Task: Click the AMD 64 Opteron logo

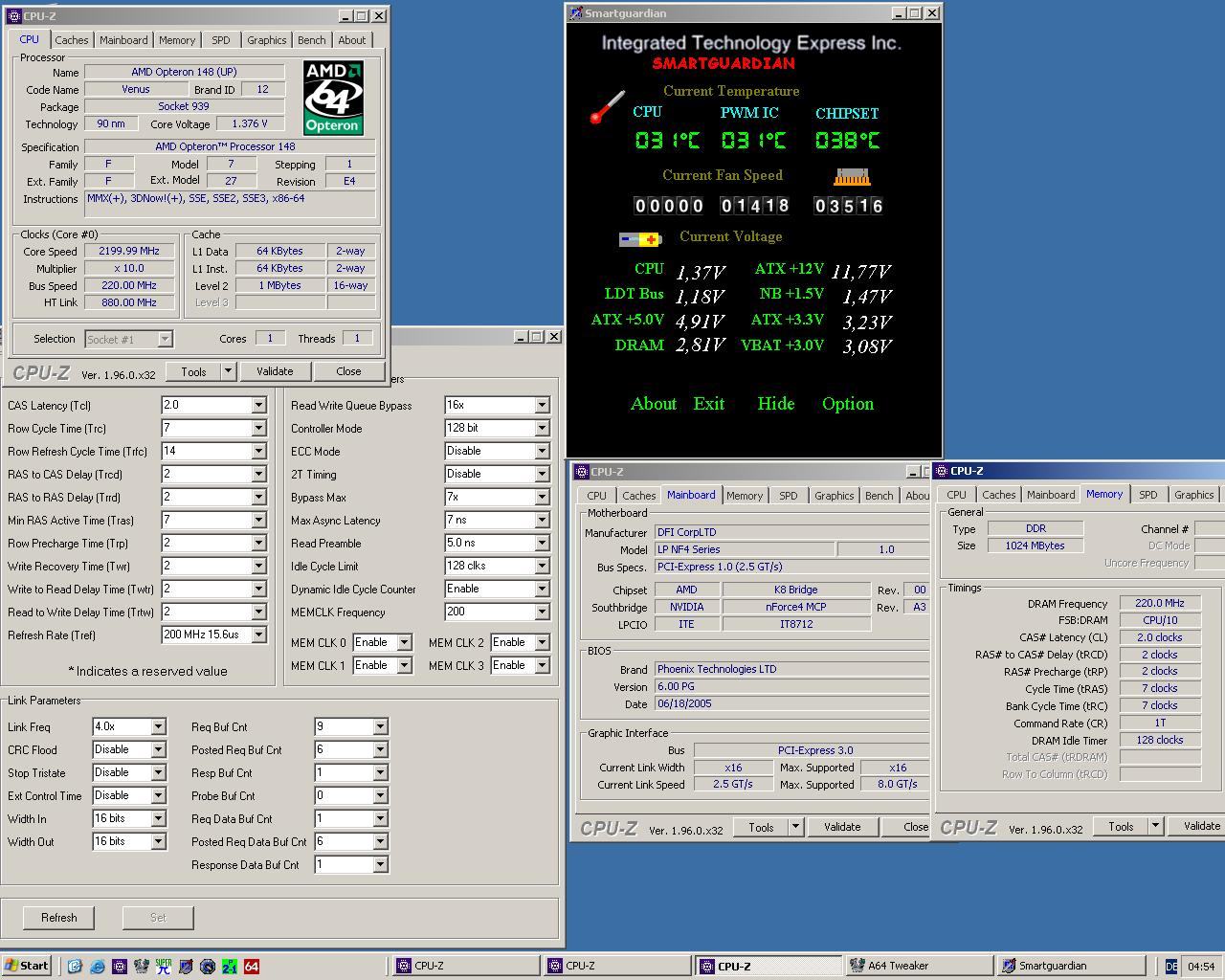Action: coord(333,98)
